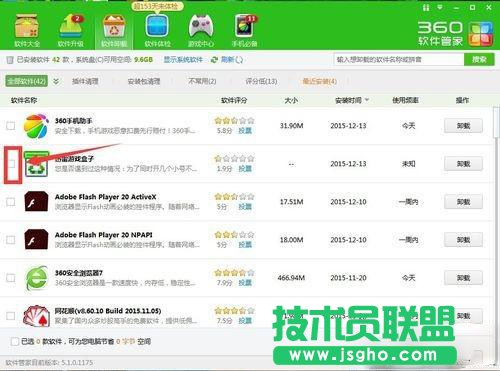
Task: Click the 360软件管家 colorful logo
Action: tap(481, 34)
